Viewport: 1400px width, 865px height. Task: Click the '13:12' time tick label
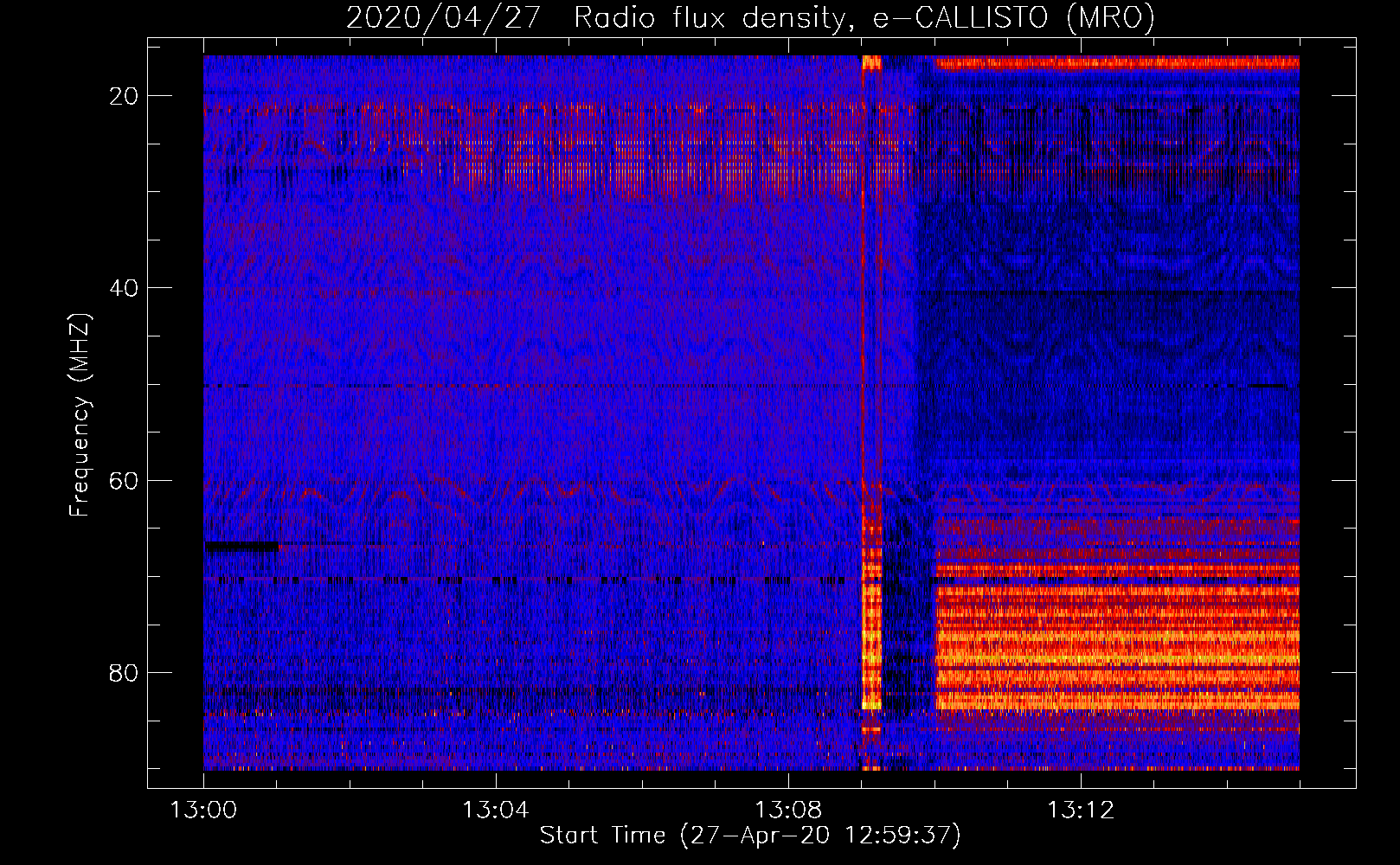[x=1081, y=811]
